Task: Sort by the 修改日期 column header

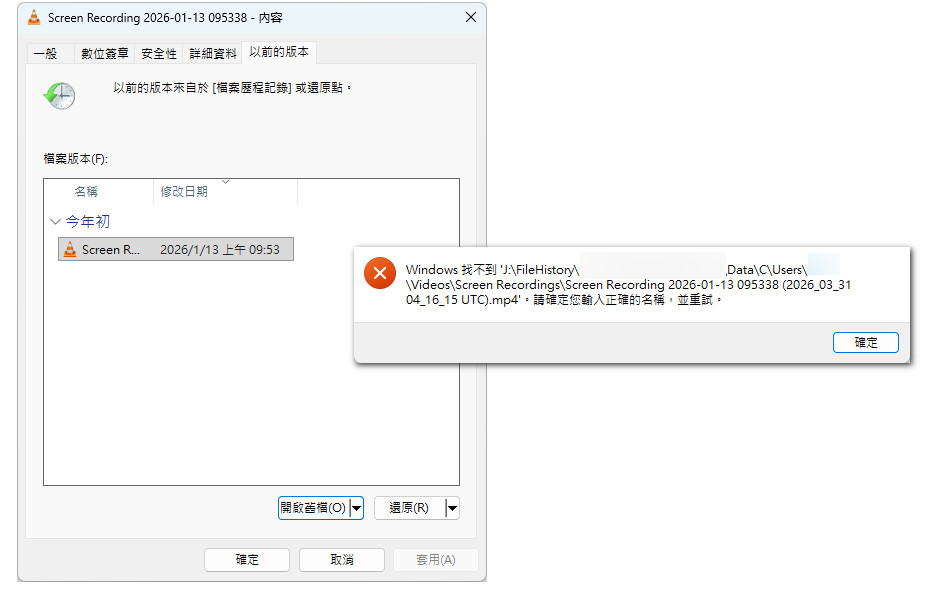Action: [x=225, y=191]
